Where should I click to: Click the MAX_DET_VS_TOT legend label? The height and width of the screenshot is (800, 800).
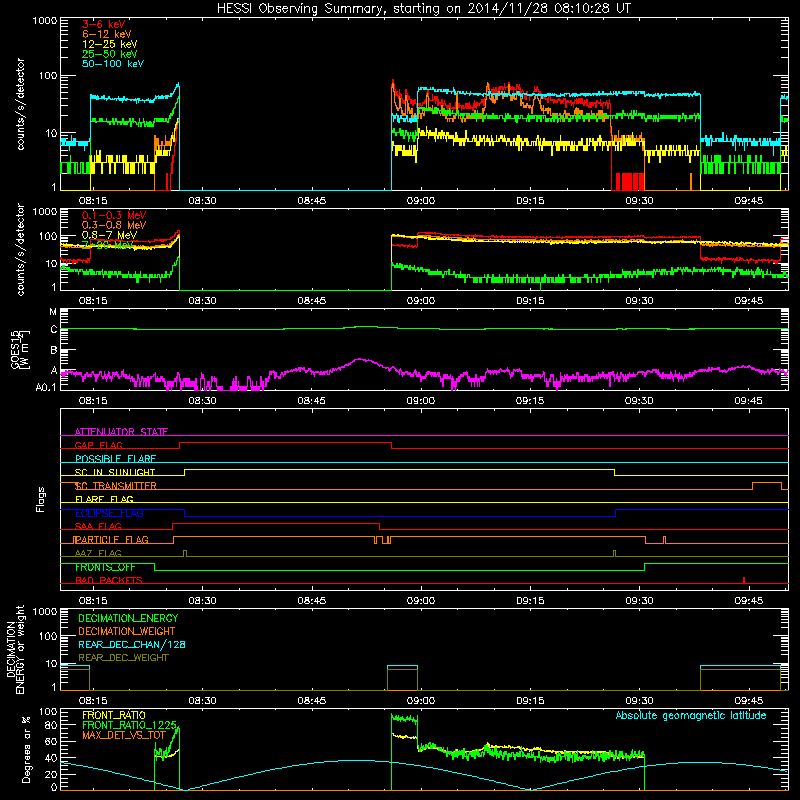(x=124, y=735)
